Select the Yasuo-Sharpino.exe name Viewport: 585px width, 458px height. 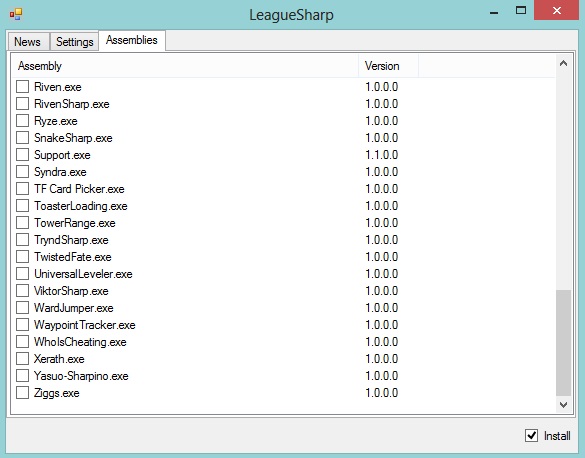(x=81, y=376)
